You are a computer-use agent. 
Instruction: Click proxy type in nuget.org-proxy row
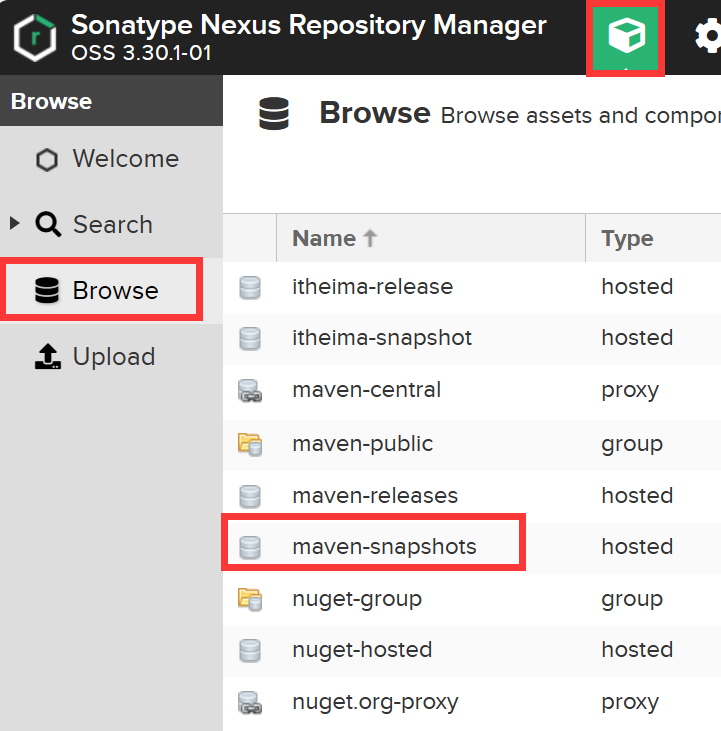(630, 703)
